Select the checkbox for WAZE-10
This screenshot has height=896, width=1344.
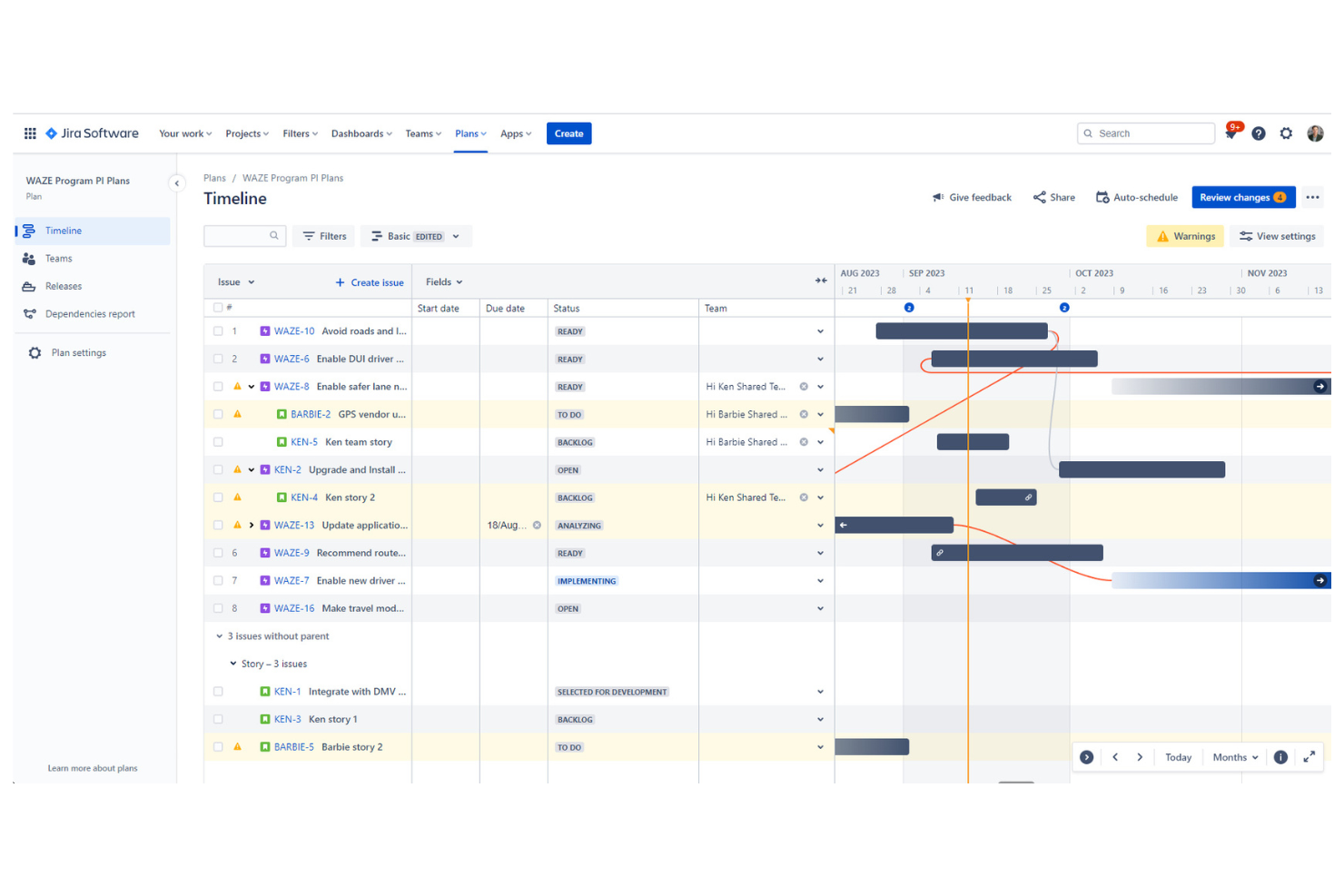click(x=218, y=330)
